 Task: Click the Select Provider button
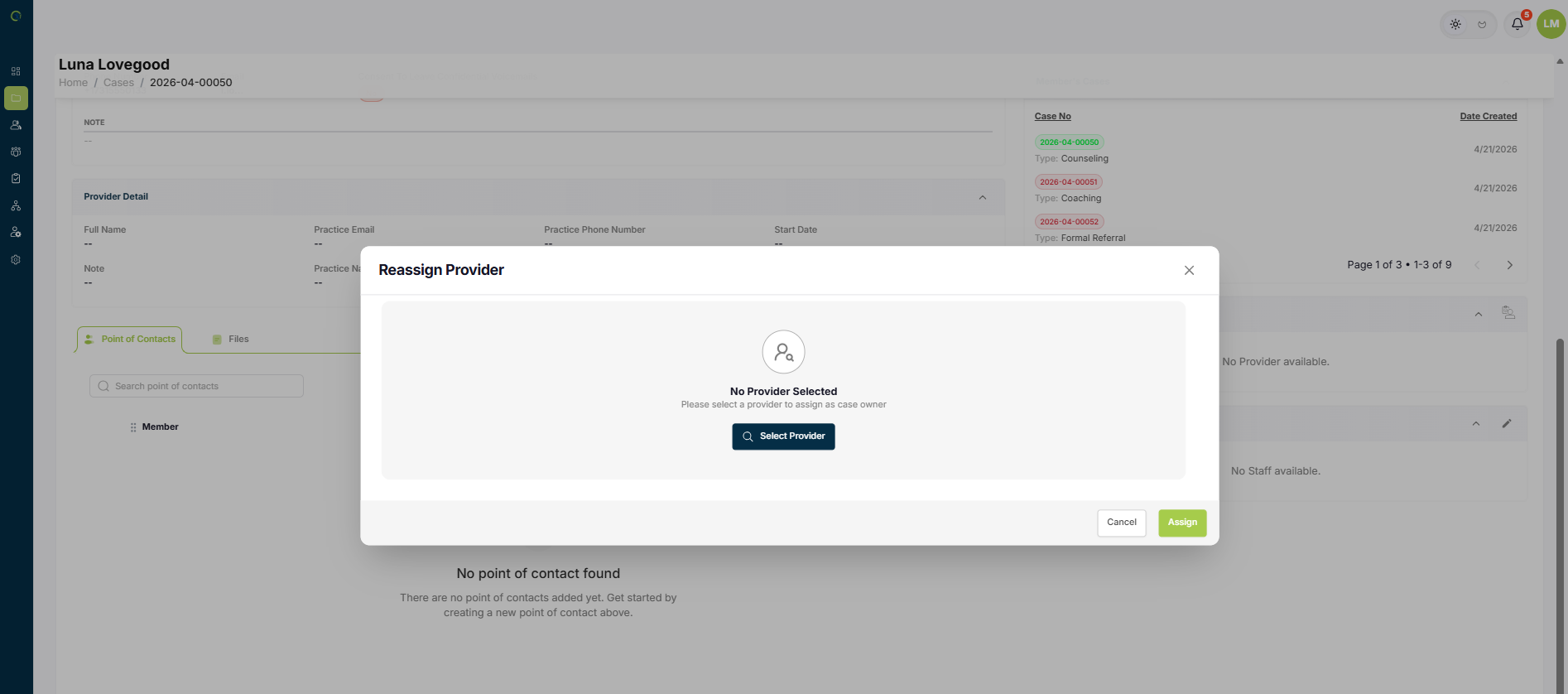pos(783,436)
